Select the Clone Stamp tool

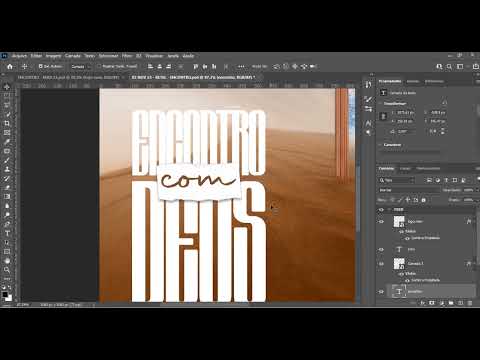tap(7, 169)
